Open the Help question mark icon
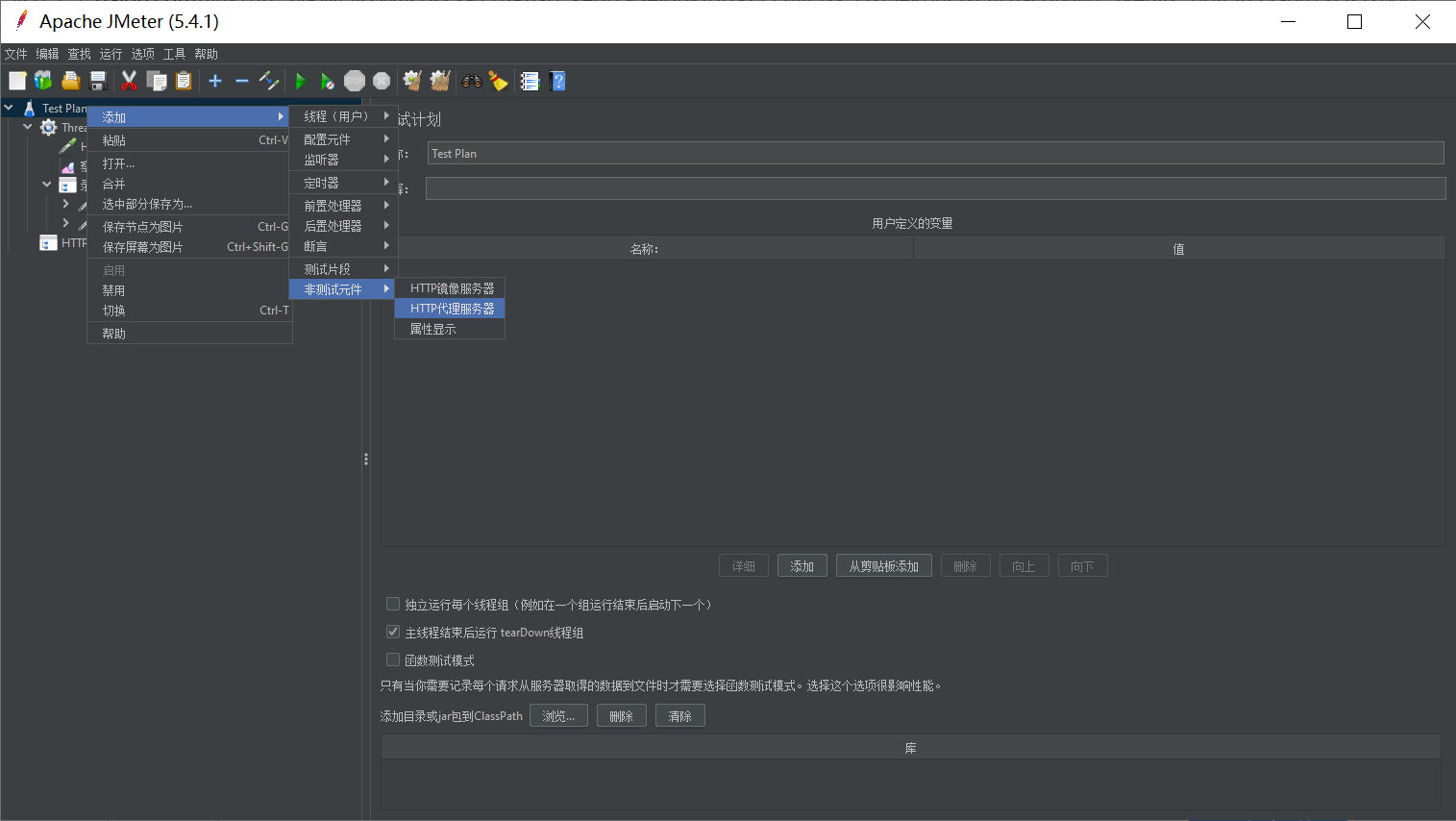The image size is (1456, 821). (x=557, y=81)
